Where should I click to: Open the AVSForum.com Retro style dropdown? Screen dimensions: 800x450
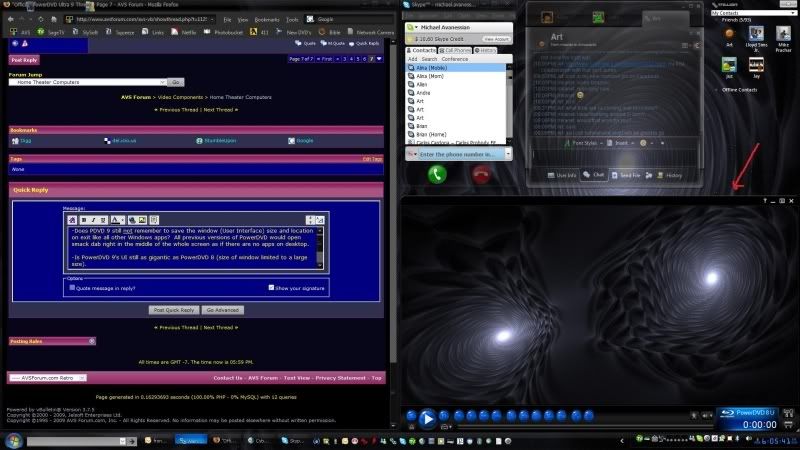pyautogui.click(x=47, y=378)
